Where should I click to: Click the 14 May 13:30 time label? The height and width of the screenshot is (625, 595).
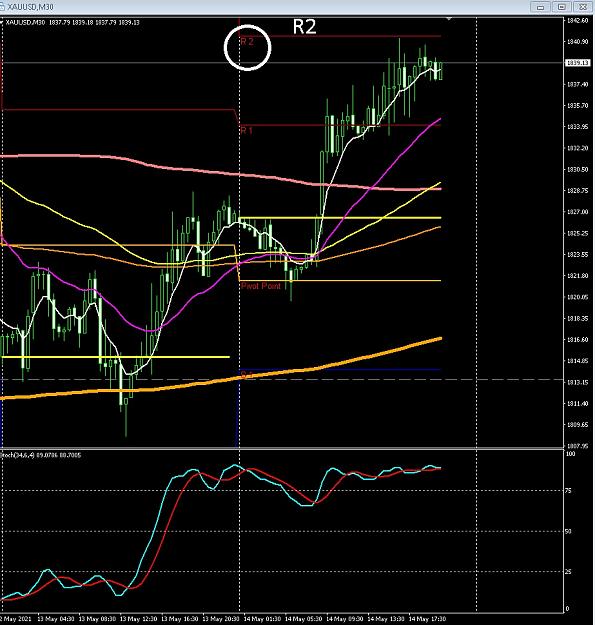tap(386, 619)
